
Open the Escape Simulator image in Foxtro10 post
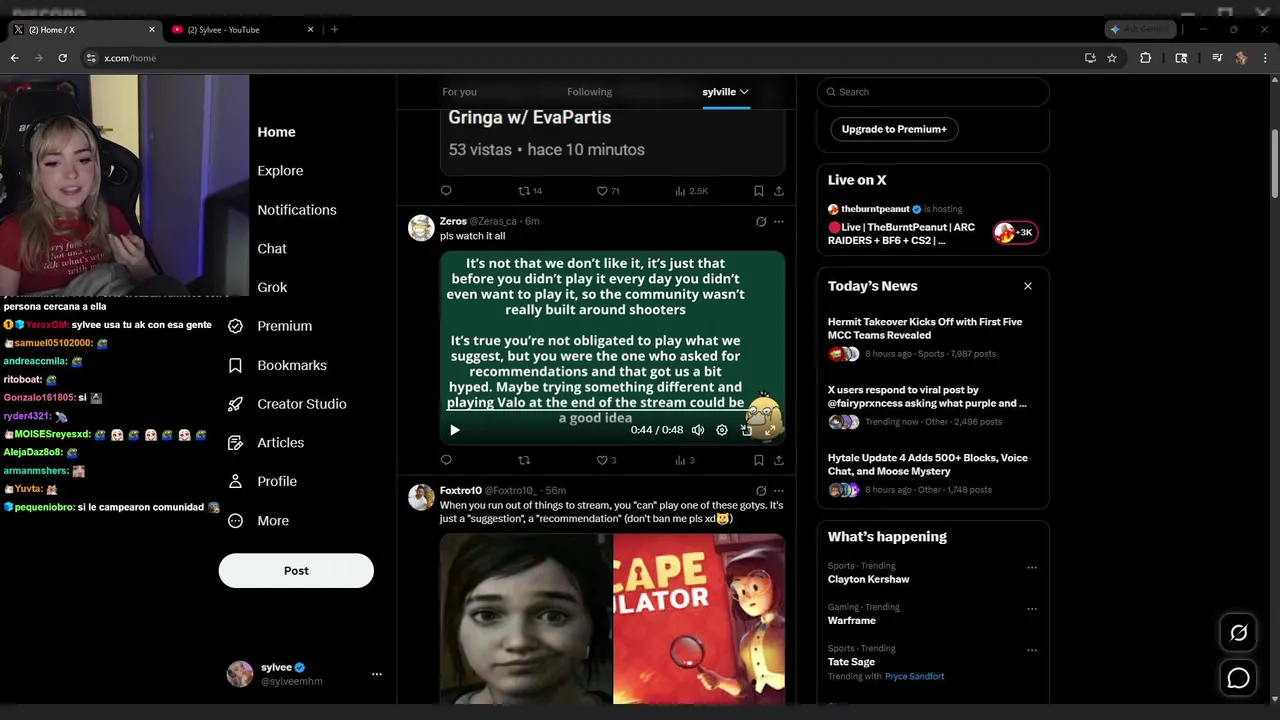699,619
